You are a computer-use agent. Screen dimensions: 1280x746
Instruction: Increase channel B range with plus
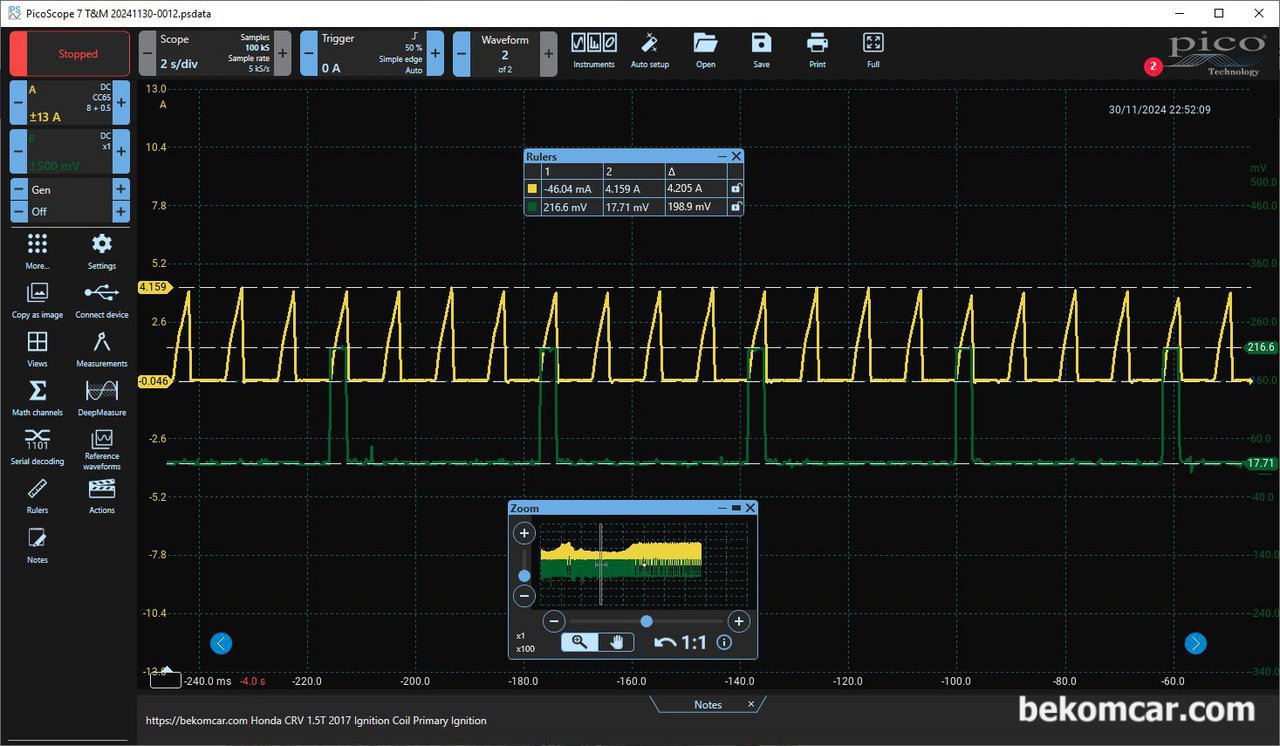[x=121, y=152]
